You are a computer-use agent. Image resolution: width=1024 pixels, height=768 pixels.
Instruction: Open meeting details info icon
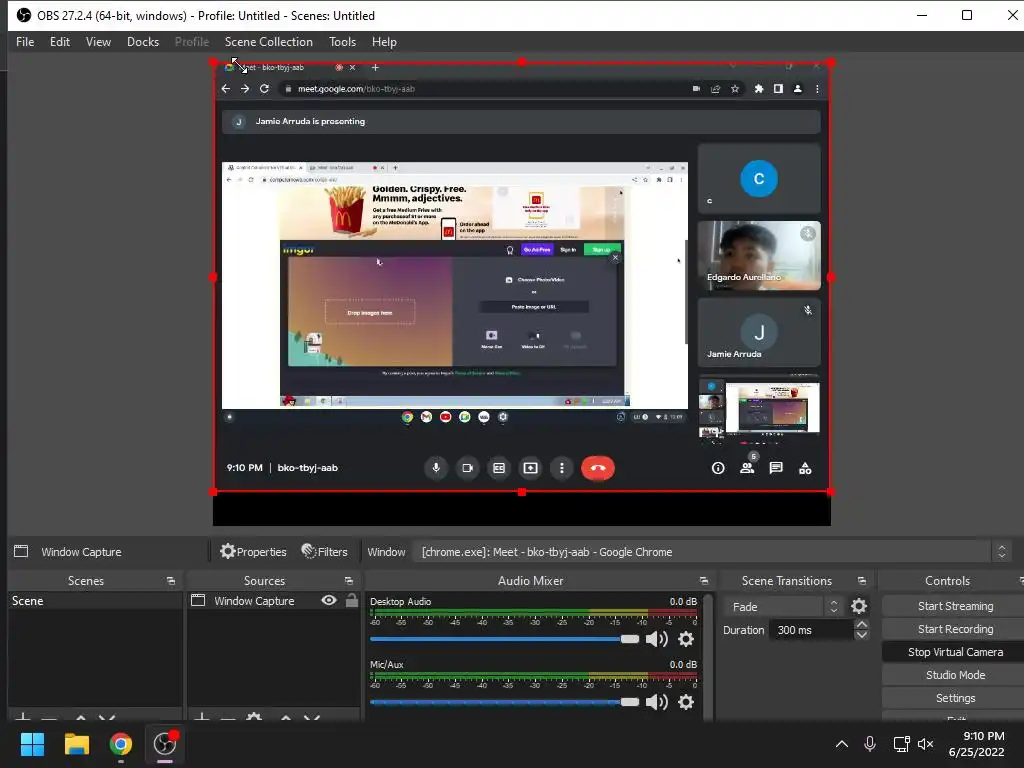[x=718, y=468]
